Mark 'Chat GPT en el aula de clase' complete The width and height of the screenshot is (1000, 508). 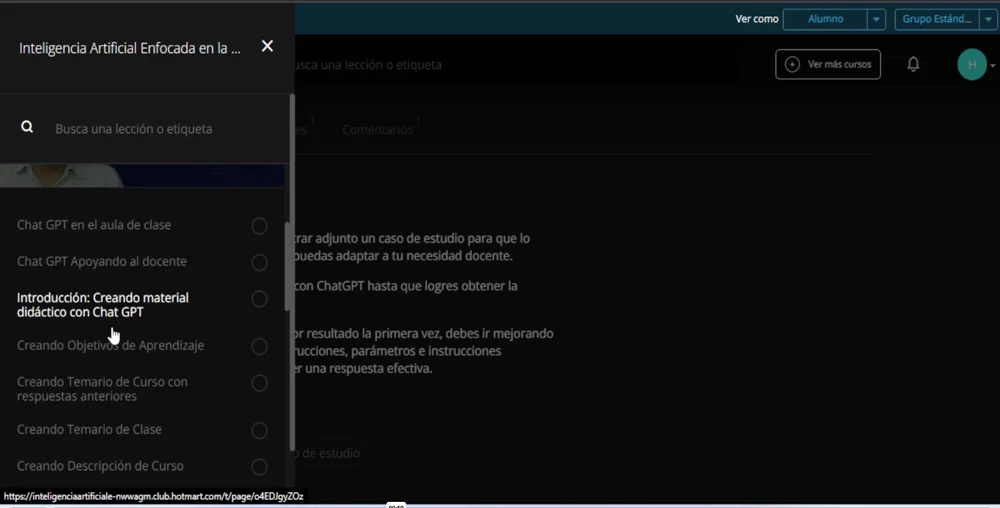click(259, 226)
